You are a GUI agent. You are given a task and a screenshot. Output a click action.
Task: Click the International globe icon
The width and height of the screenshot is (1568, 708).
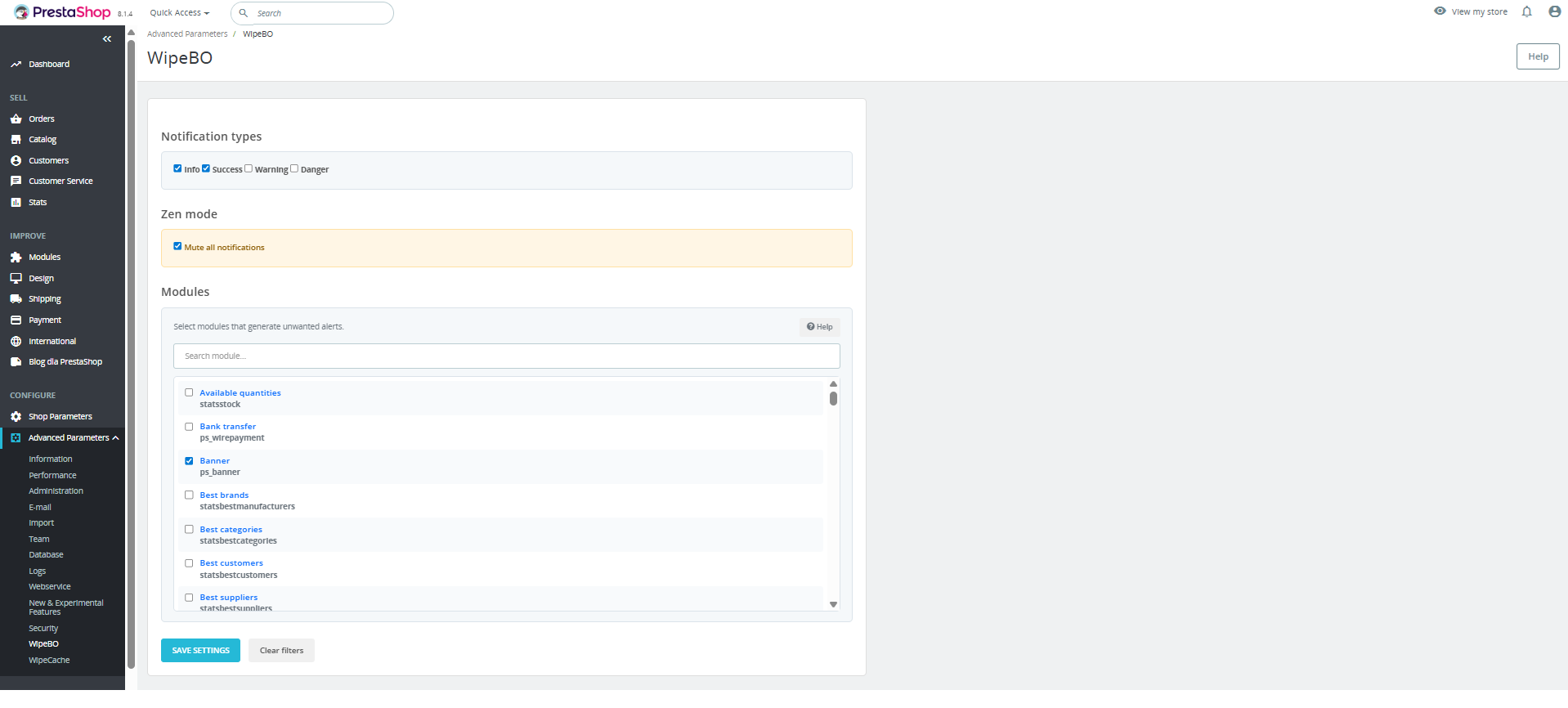point(16,342)
